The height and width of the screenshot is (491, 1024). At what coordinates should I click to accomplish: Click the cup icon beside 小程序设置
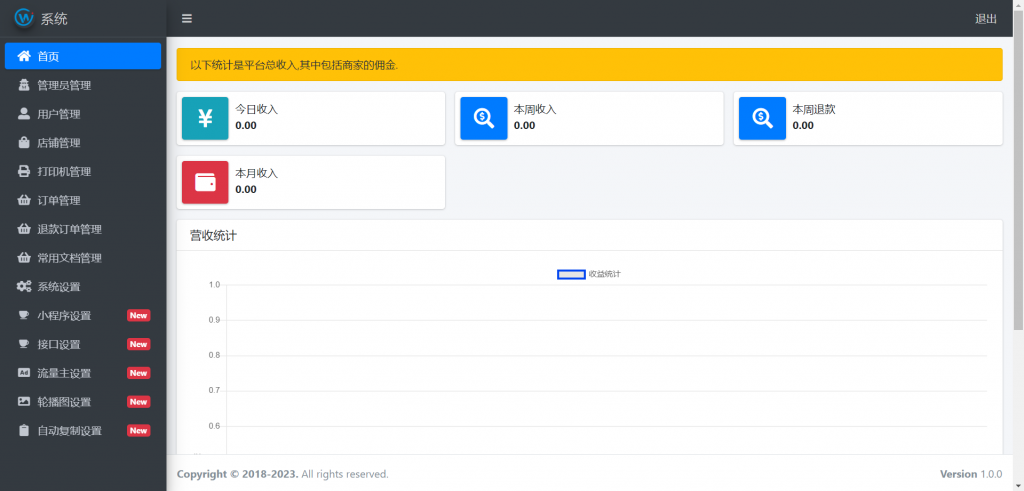[x=24, y=315]
